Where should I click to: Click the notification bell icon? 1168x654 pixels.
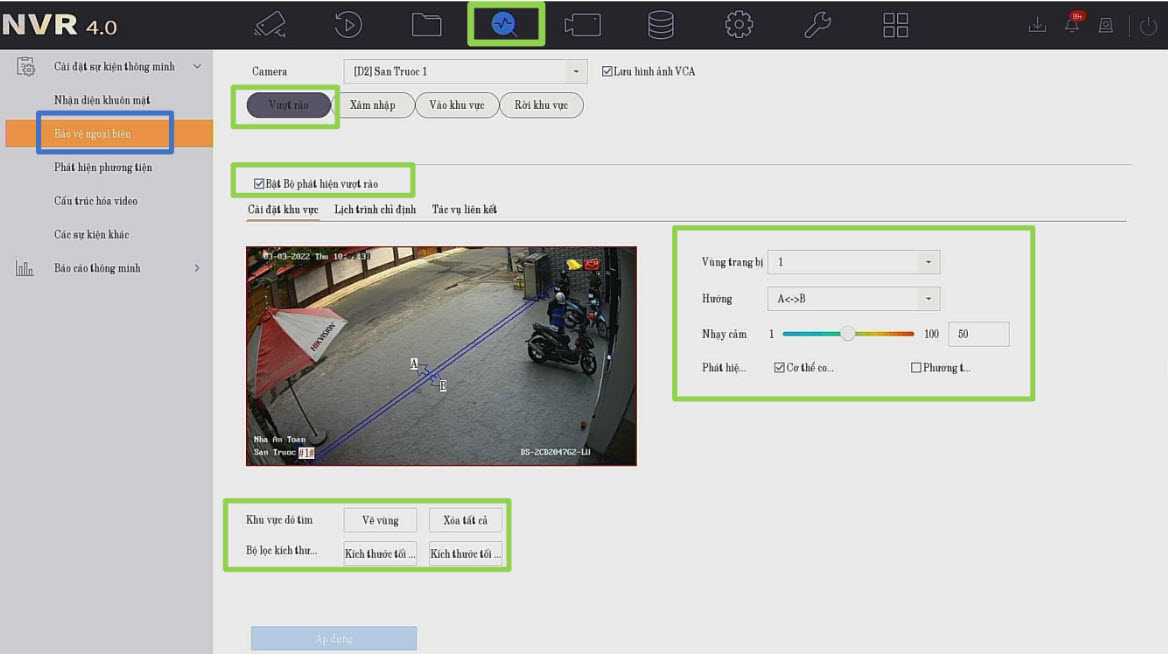(x=1072, y=26)
